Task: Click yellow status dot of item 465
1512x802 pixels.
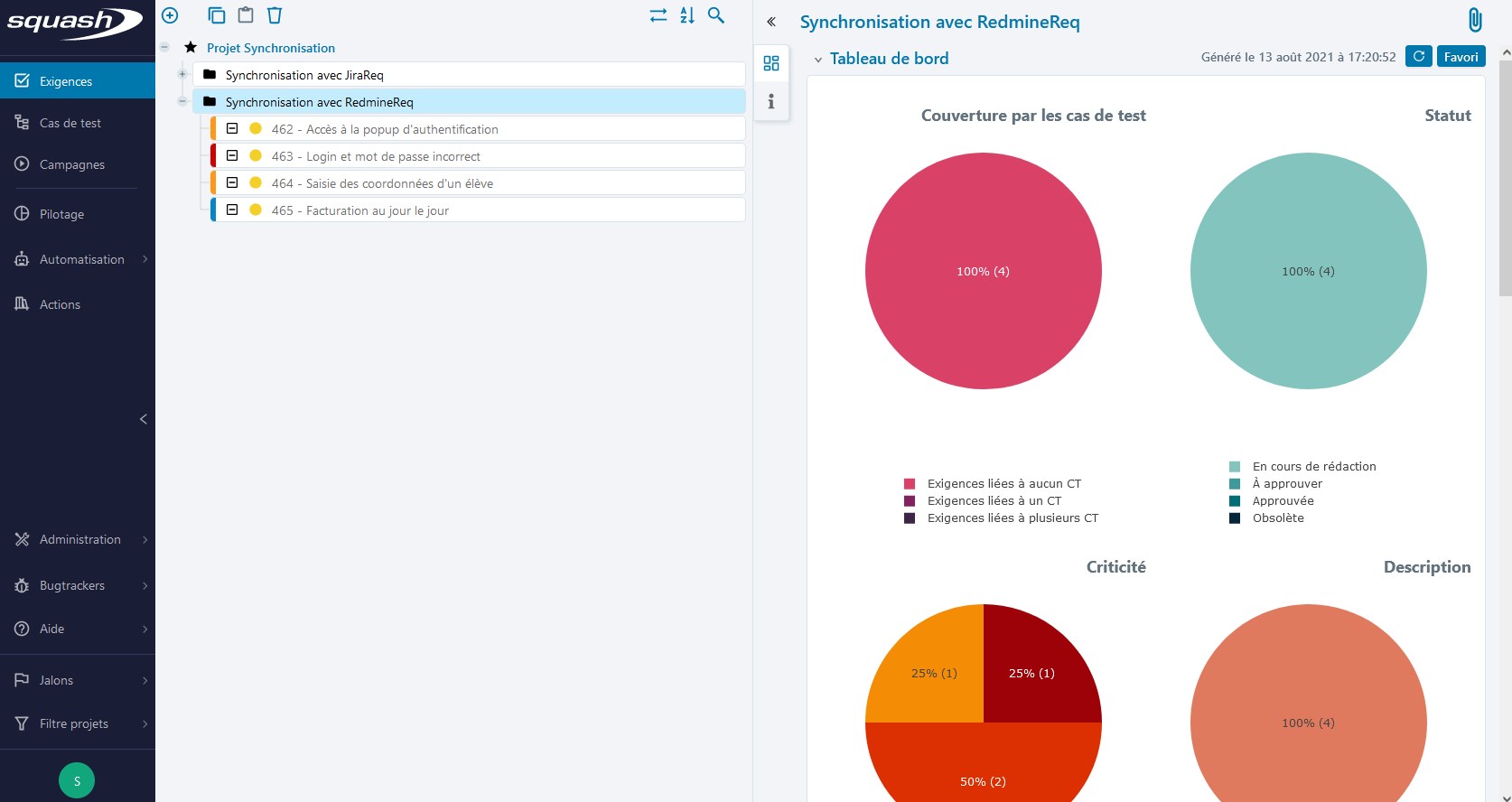Action: coord(256,210)
